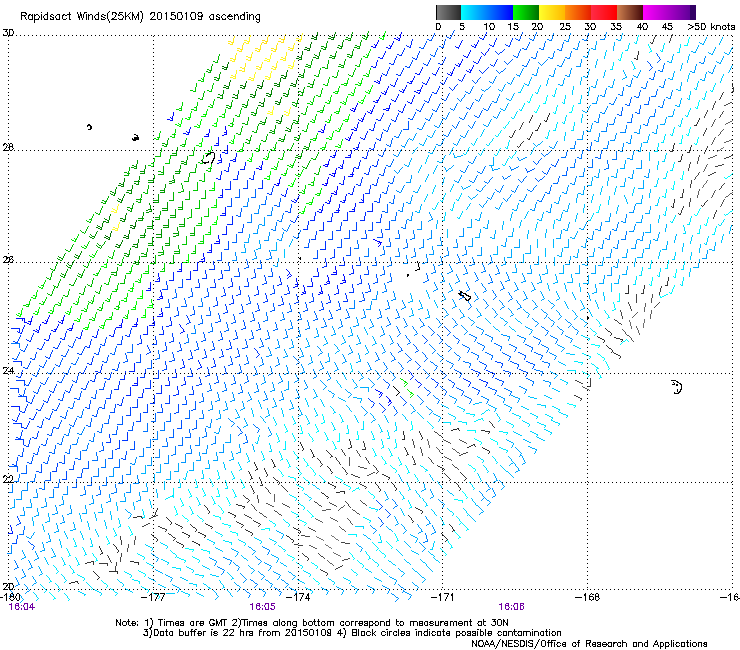Click the "Data buffer is 22 hrs" note line
740x650 pixels.
coord(352,633)
